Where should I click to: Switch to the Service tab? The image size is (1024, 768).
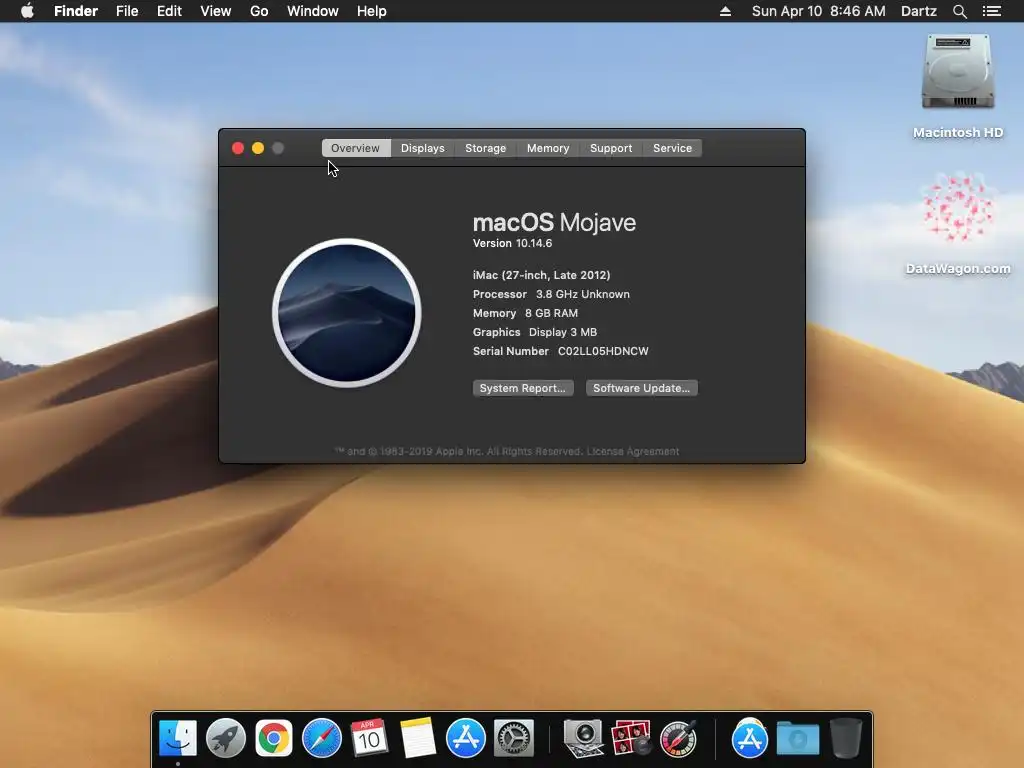[x=673, y=148]
